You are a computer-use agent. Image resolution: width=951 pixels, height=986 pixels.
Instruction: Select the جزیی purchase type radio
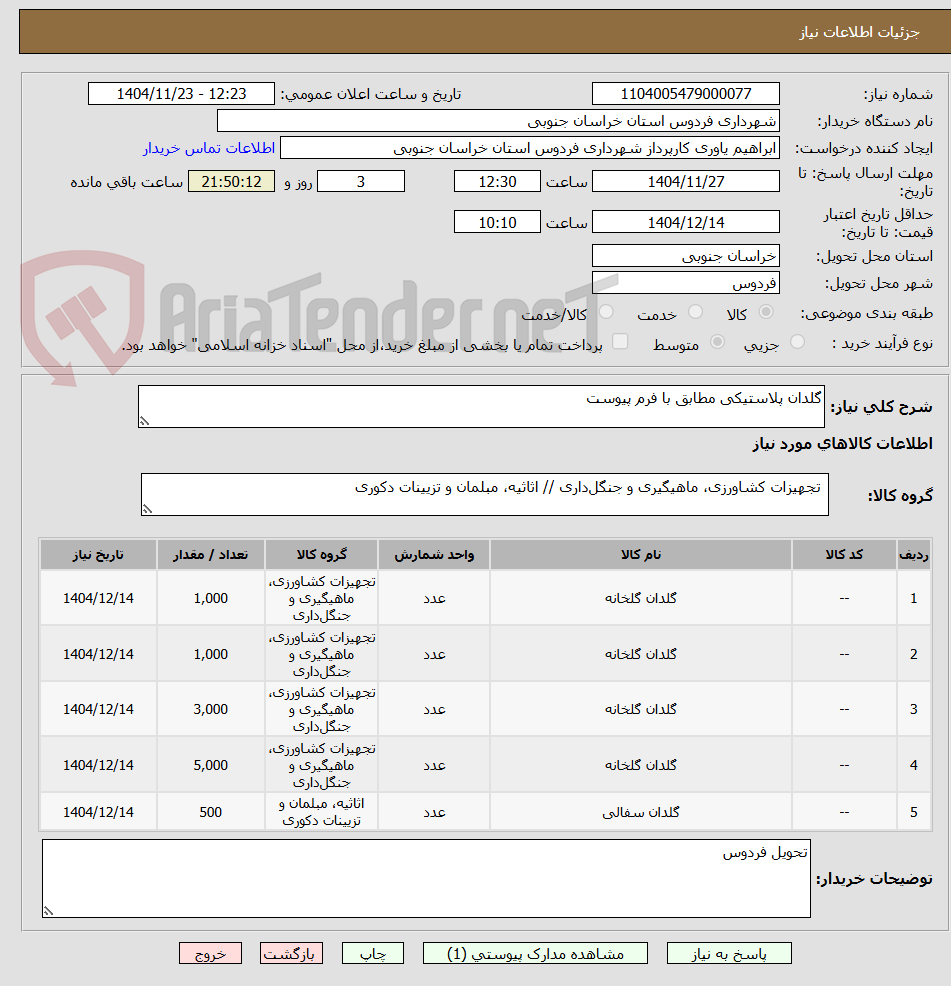(x=797, y=342)
